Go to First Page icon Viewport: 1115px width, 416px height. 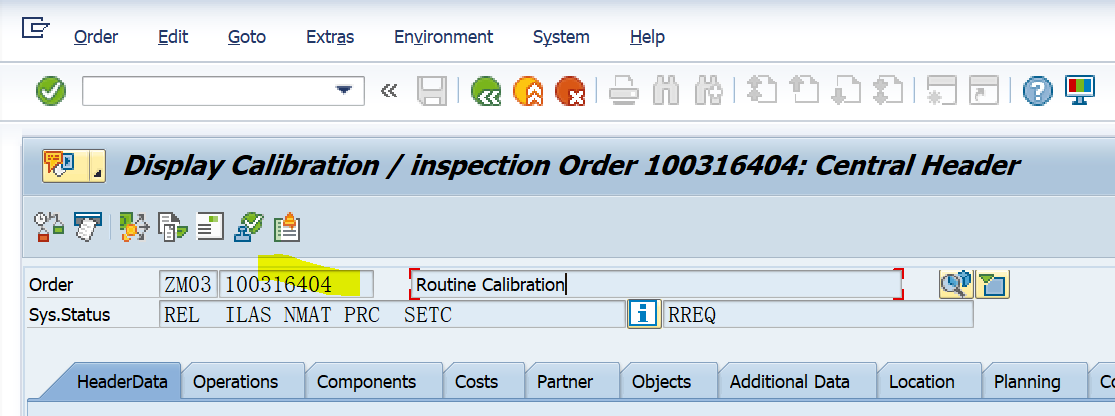click(x=761, y=91)
